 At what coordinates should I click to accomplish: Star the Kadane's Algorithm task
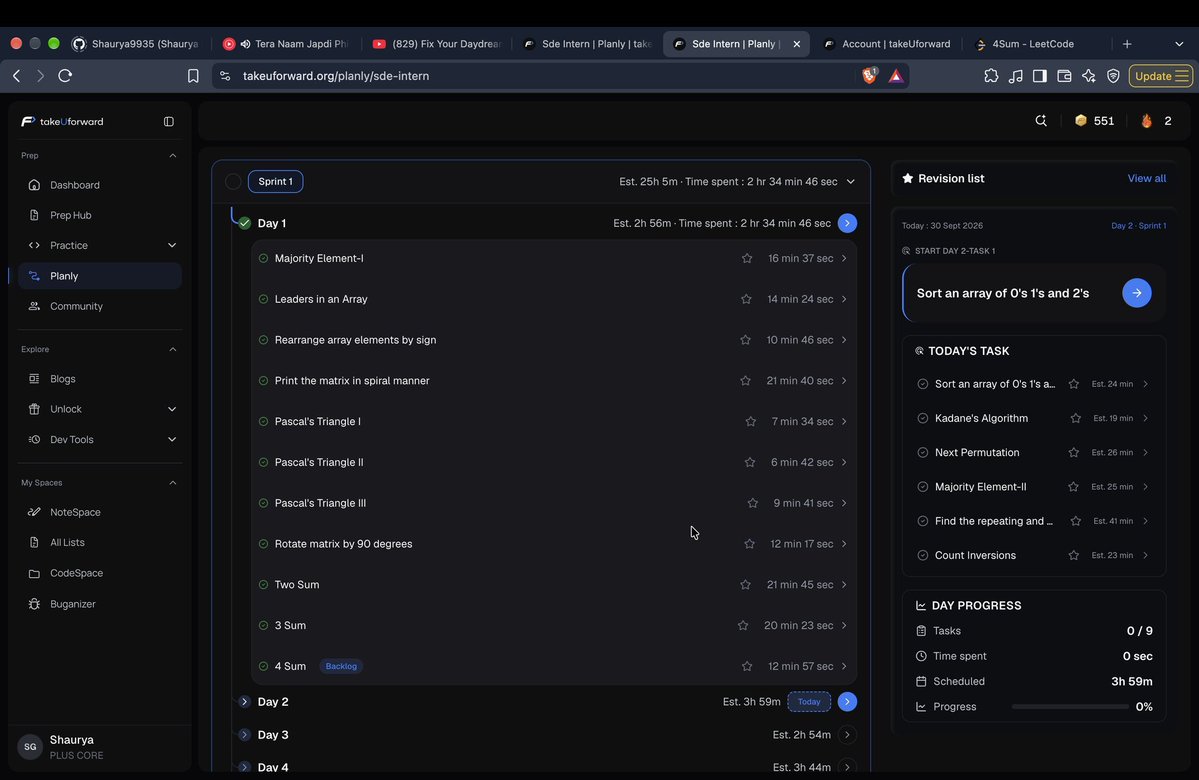tap(1076, 418)
